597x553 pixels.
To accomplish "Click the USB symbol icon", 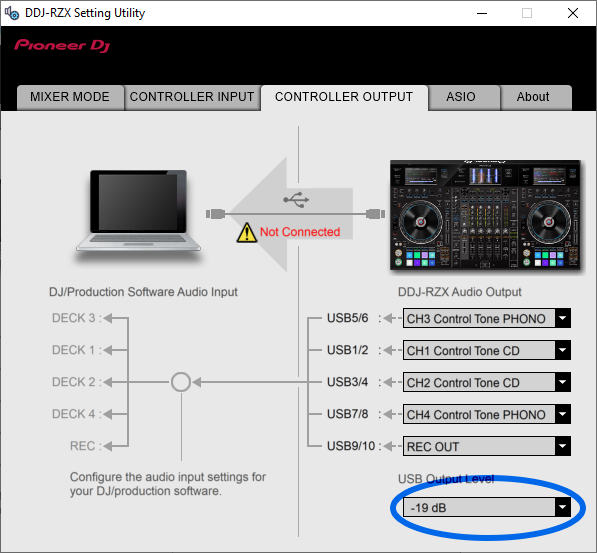I will coord(296,200).
